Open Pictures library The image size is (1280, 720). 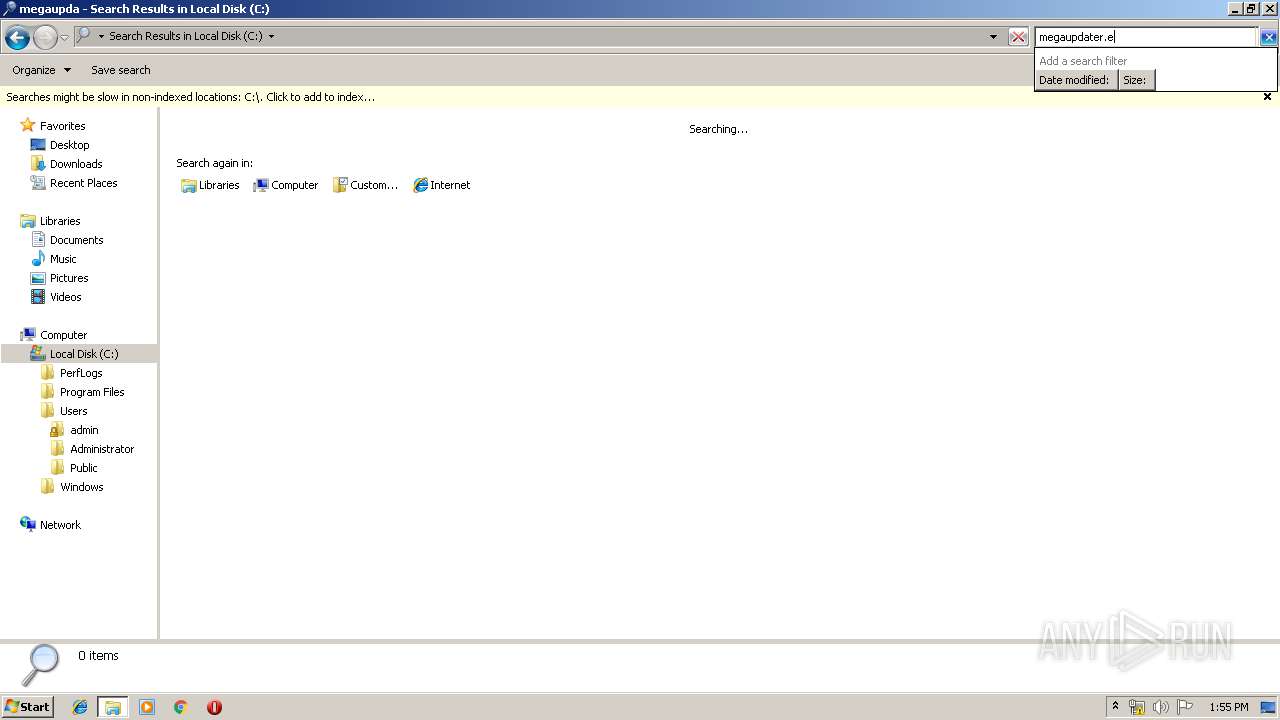[x=69, y=278]
